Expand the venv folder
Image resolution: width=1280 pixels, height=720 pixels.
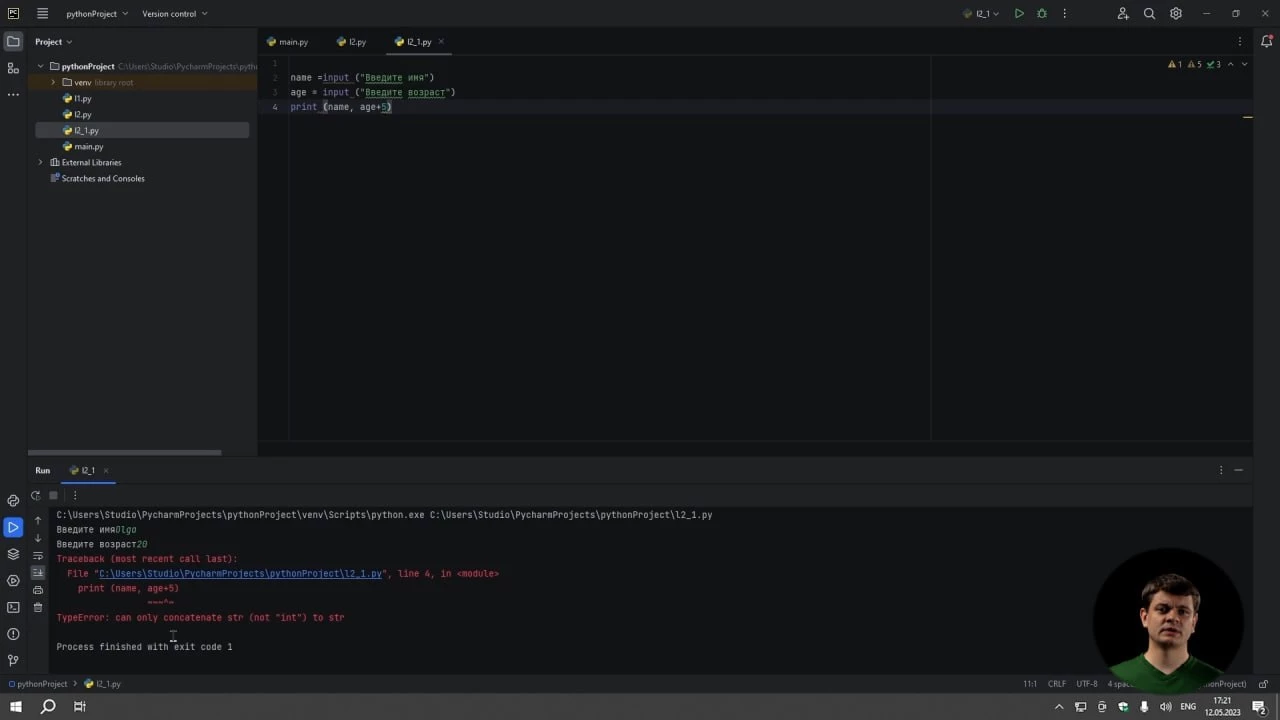[x=53, y=82]
